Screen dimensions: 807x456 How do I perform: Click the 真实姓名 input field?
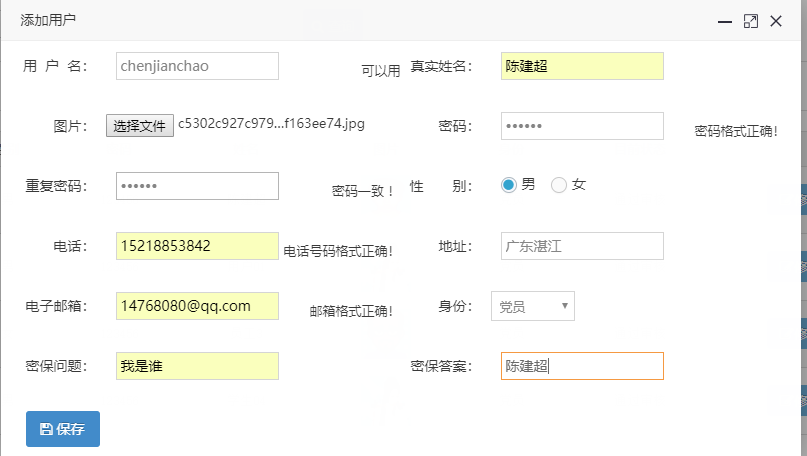point(582,66)
